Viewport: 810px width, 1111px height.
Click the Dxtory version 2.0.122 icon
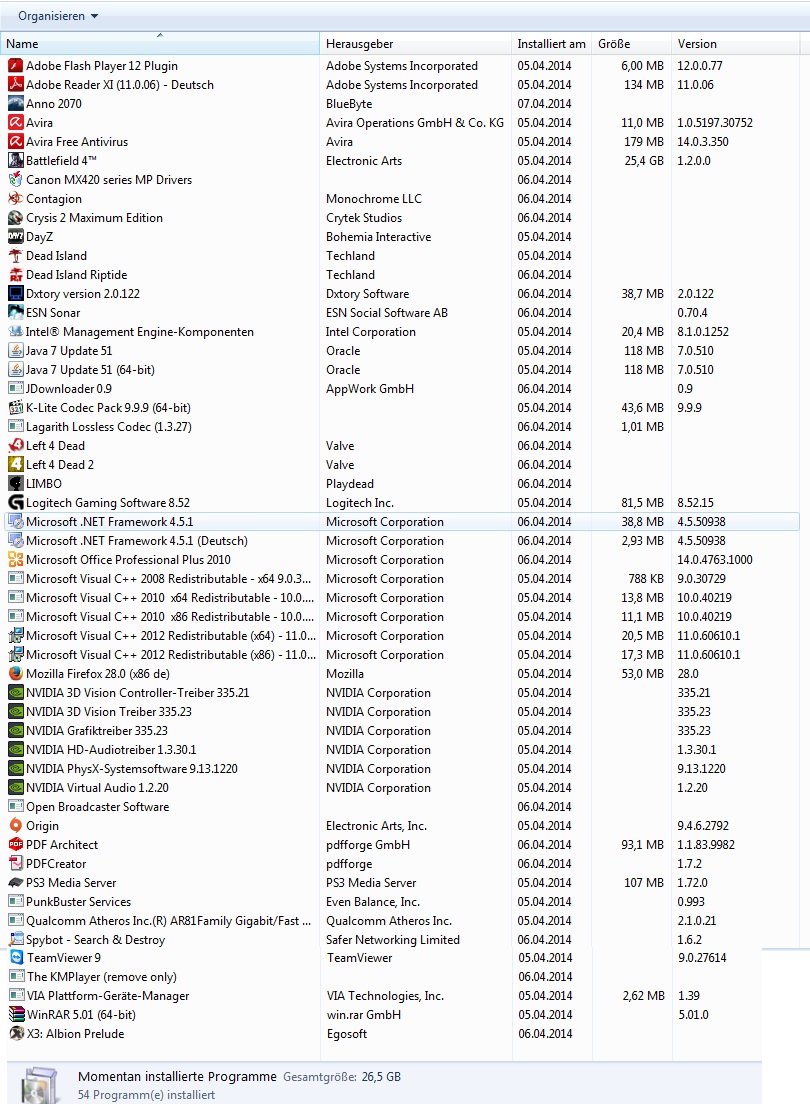[16, 294]
